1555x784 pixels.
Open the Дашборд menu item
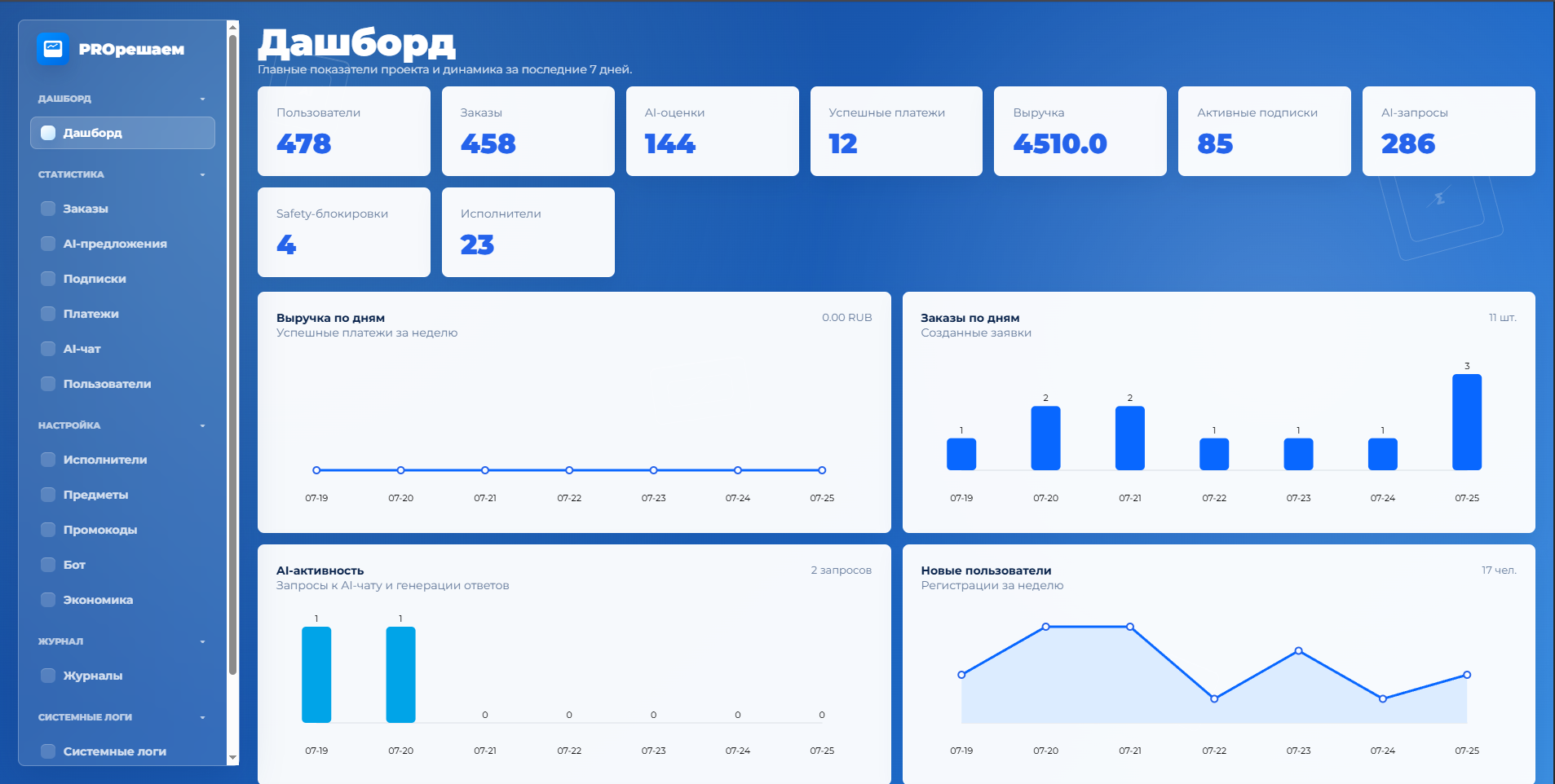[122, 133]
